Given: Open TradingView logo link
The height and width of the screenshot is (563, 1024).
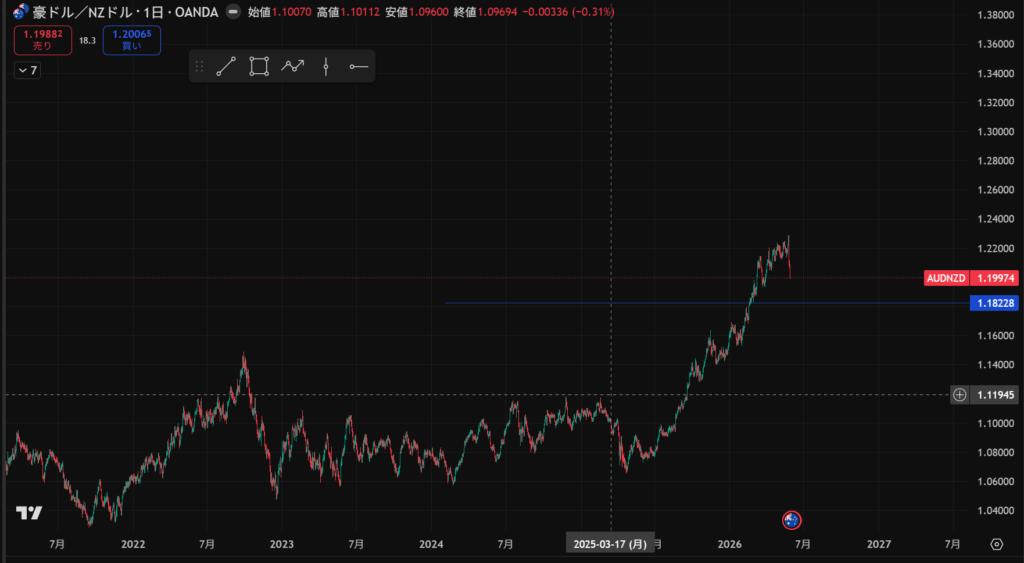Looking at the screenshot, I should pyautogui.click(x=29, y=513).
